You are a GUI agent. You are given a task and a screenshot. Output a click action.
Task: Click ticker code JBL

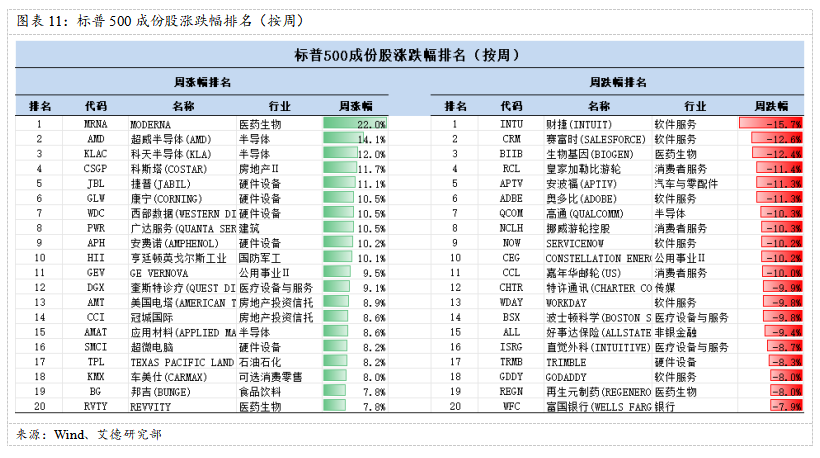(96, 184)
